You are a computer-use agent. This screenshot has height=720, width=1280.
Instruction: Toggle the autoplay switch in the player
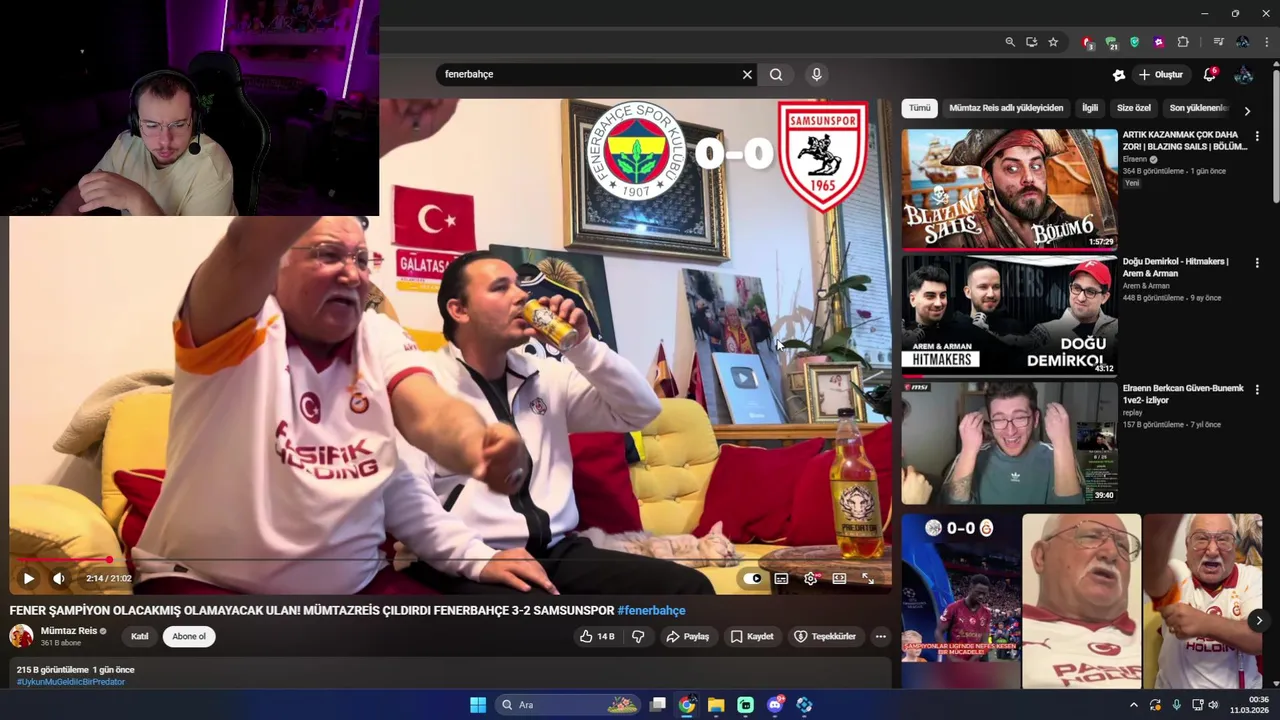753,578
